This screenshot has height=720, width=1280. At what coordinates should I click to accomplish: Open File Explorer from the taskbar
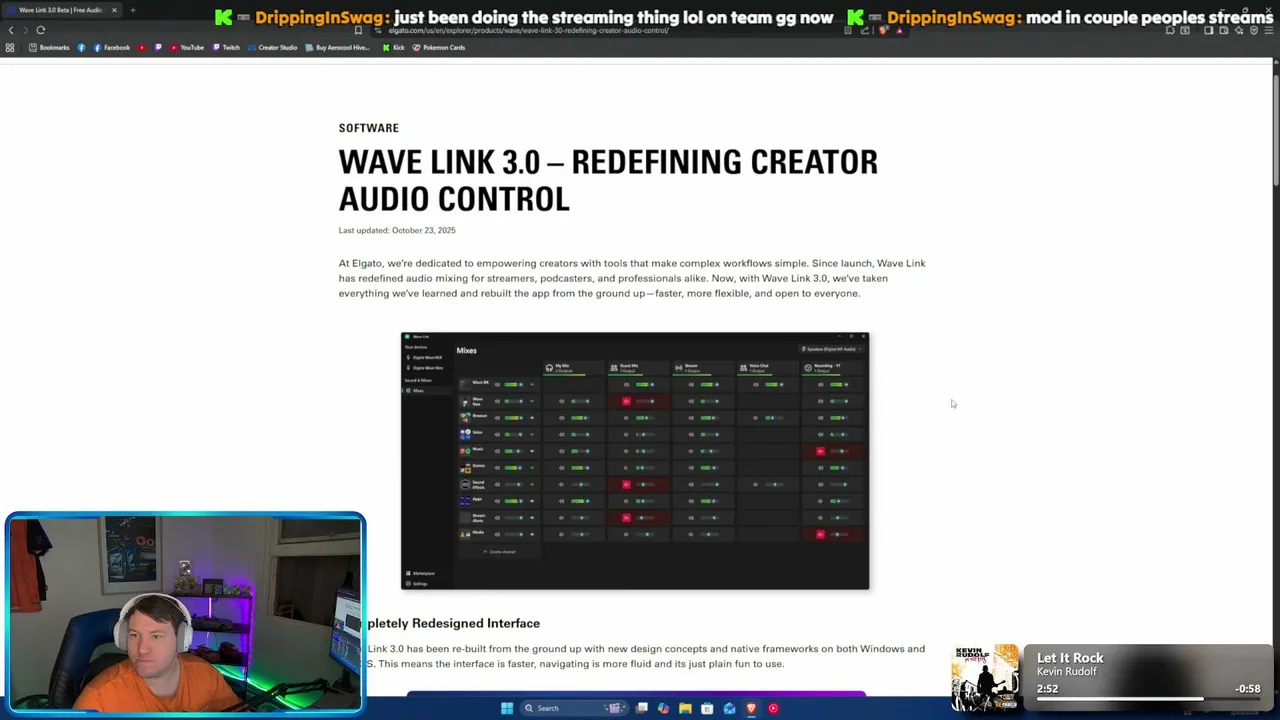[685, 708]
